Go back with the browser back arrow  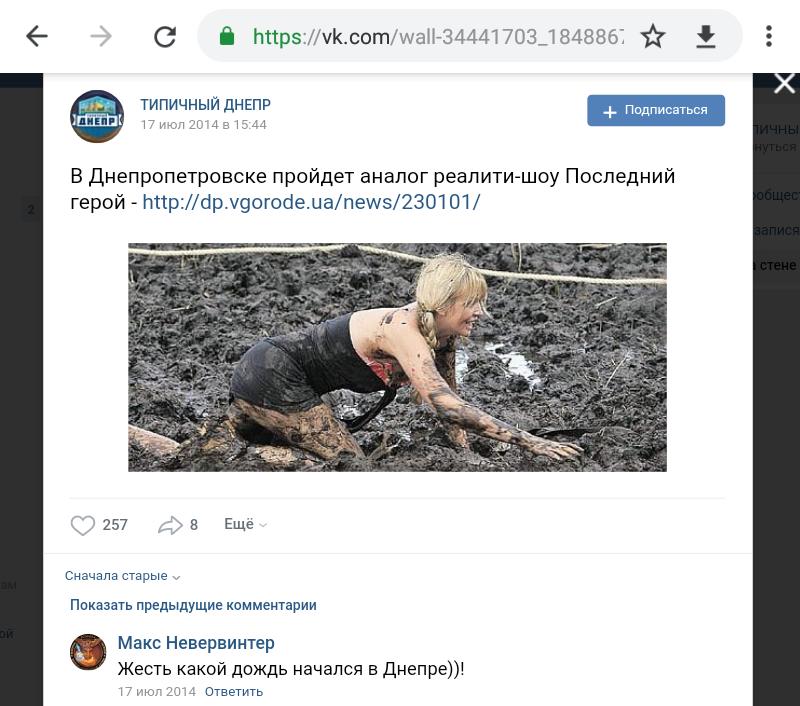(x=37, y=37)
